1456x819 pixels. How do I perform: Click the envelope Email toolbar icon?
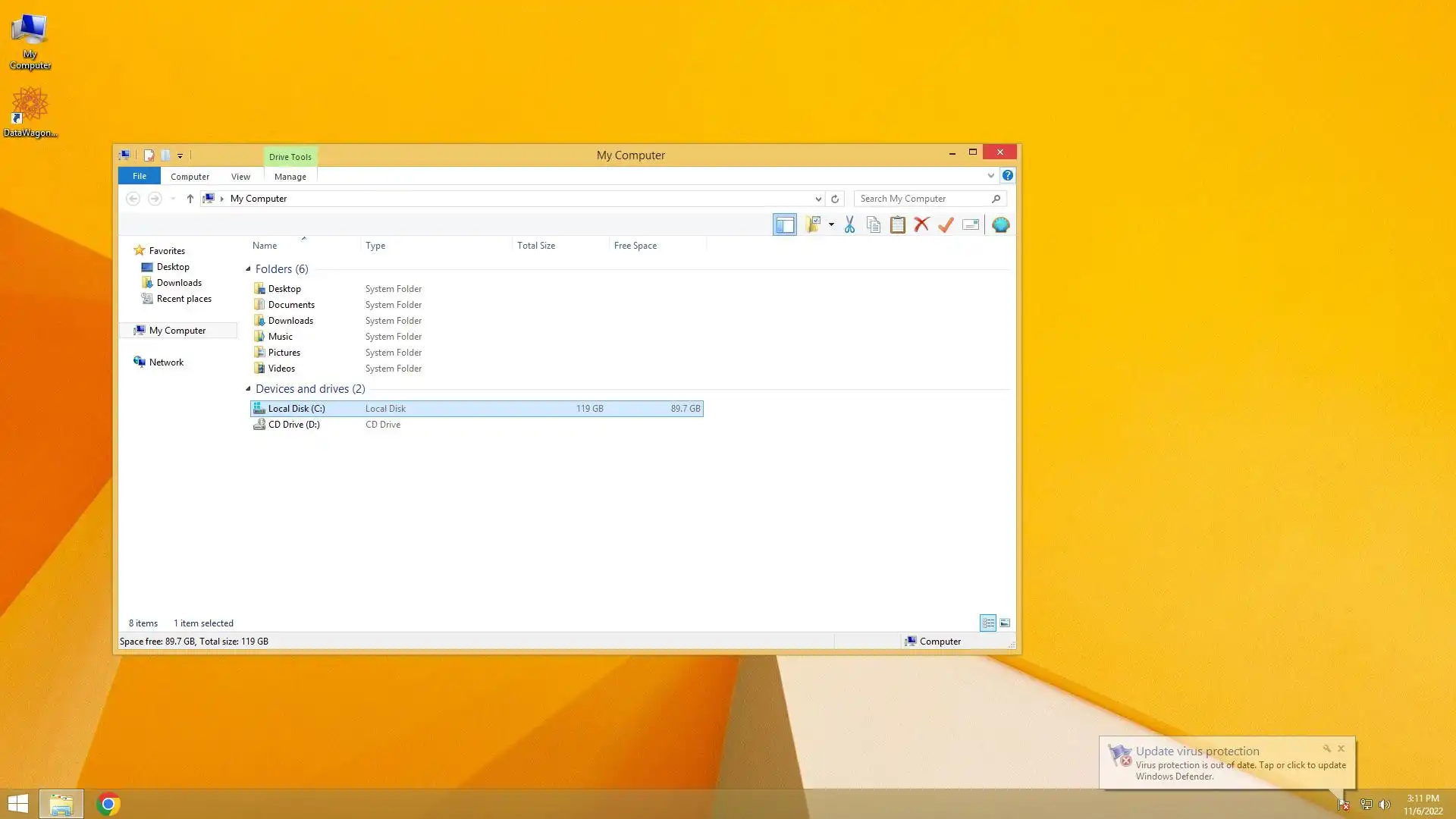(971, 224)
